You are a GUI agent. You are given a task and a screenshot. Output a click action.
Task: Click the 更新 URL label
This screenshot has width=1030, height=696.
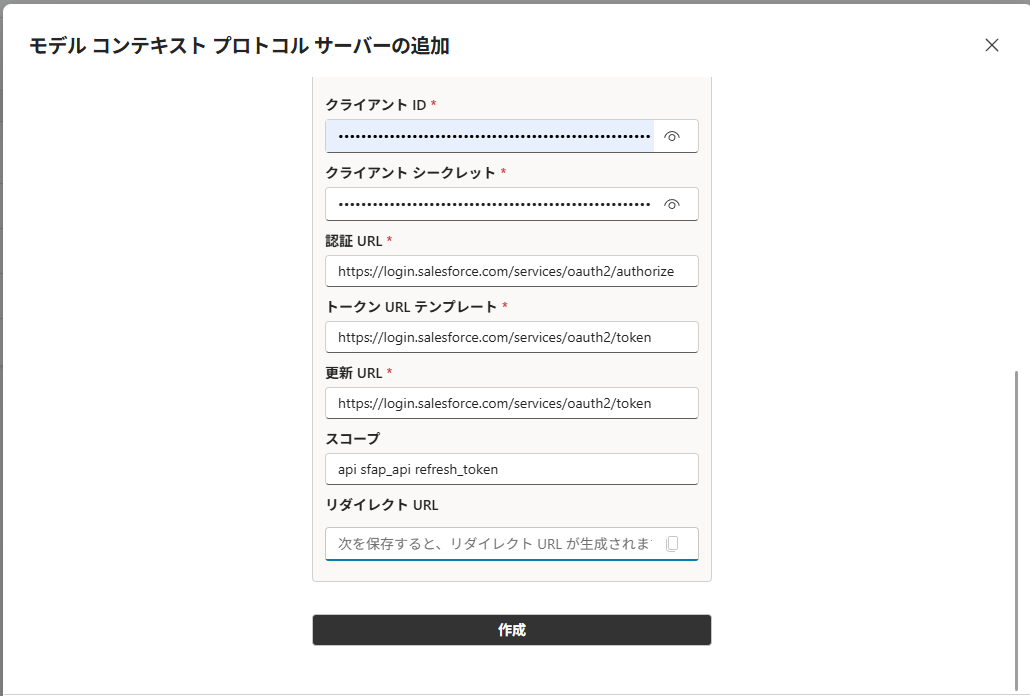point(354,373)
